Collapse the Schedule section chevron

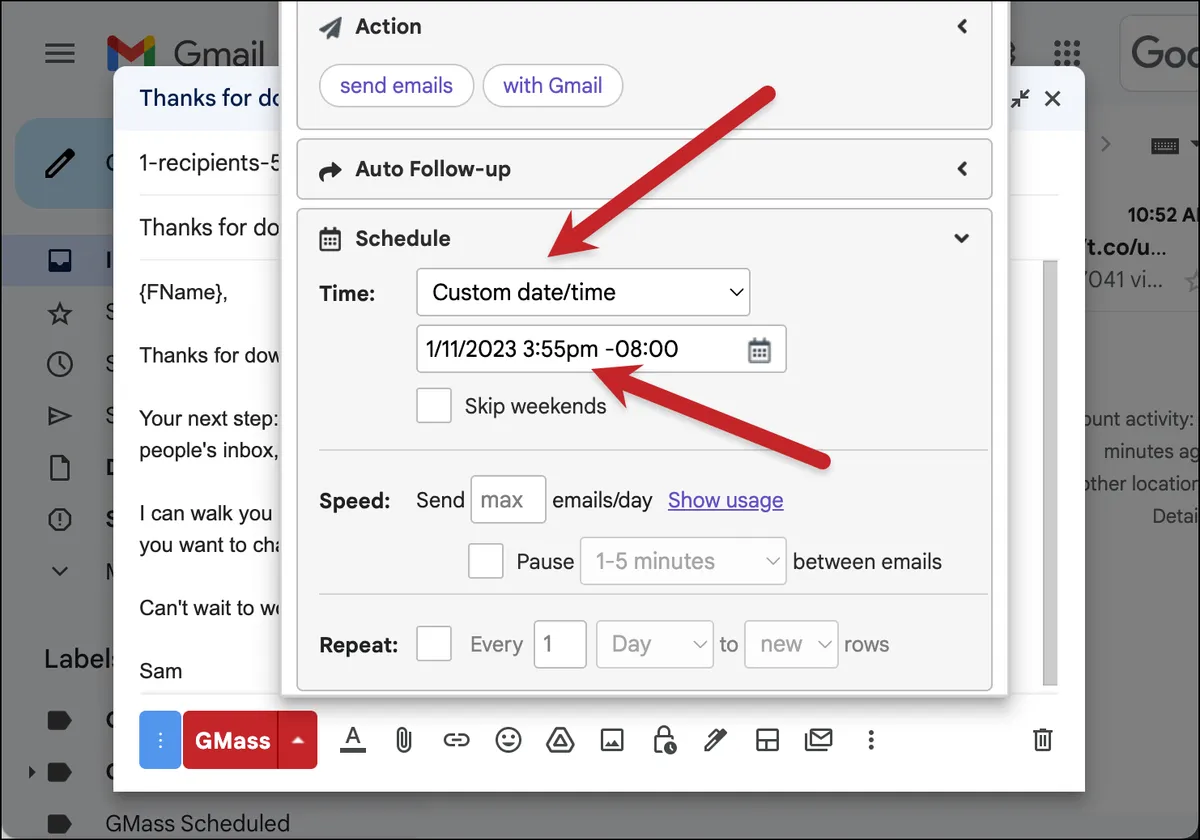click(962, 238)
